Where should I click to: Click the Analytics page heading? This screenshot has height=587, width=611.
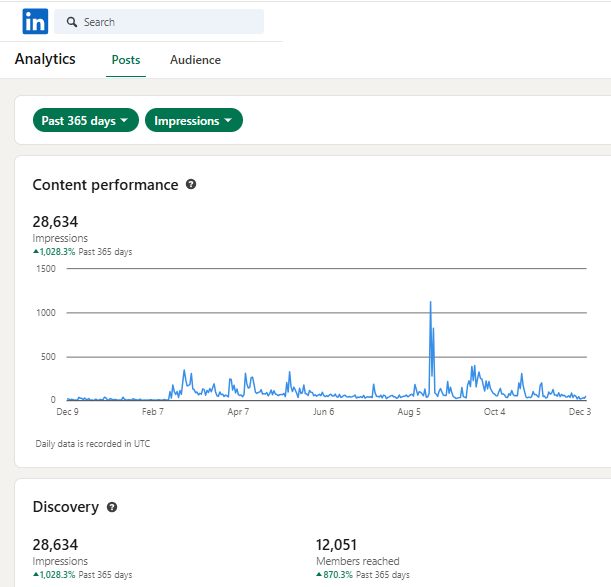(45, 59)
